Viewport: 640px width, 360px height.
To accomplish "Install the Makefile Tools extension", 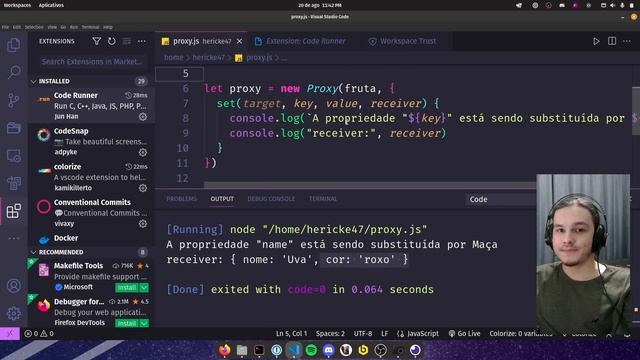I will (x=127, y=288).
